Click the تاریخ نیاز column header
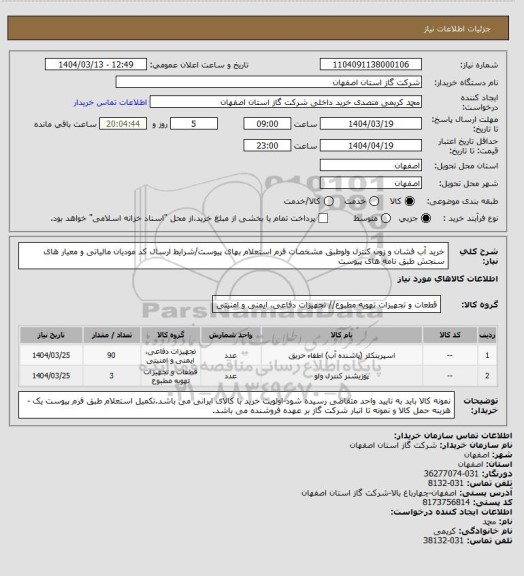Viewport: 524px width, 576px height. pyautogui.click(x=51, y=335)
